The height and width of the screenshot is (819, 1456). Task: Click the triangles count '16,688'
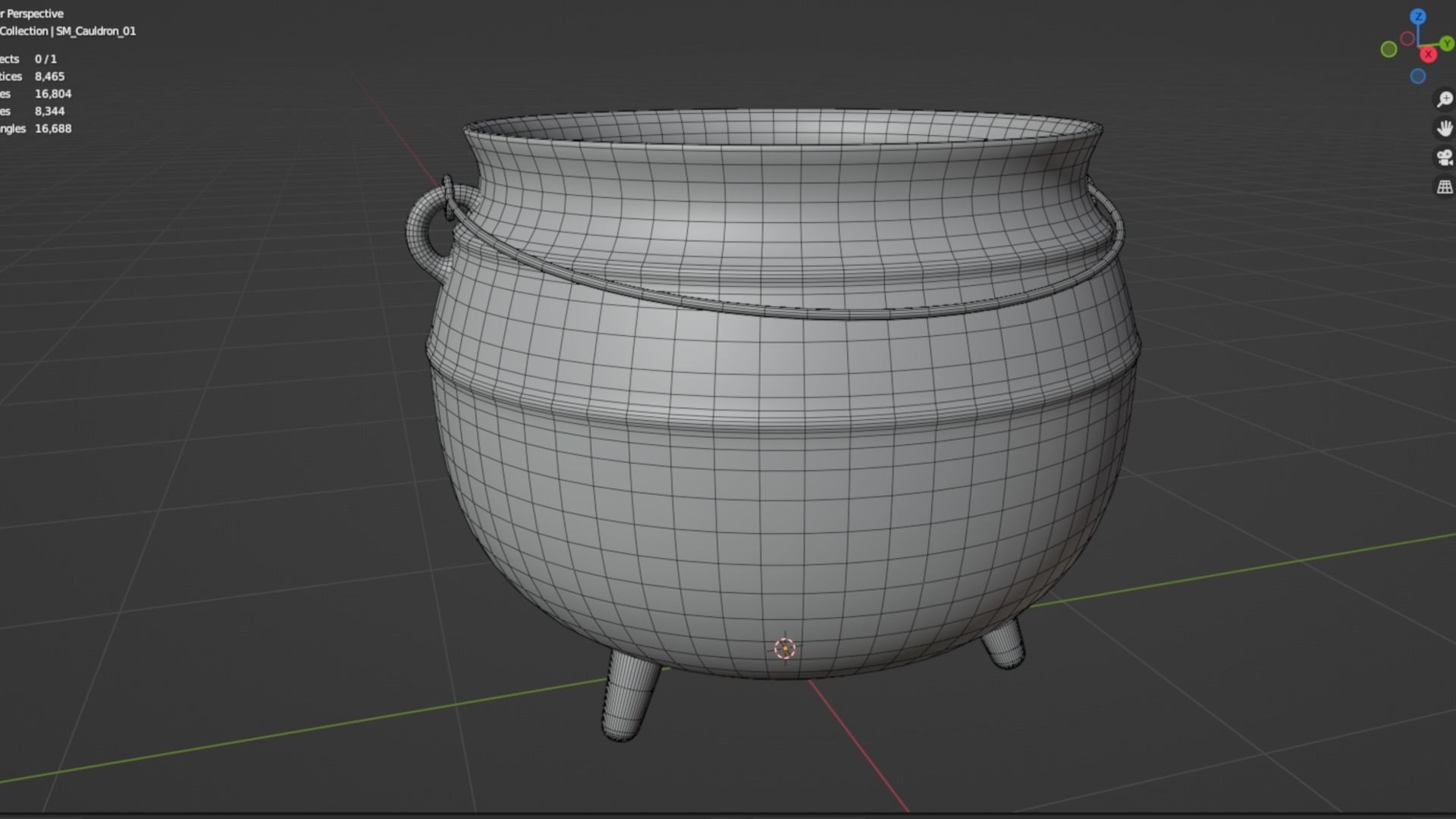pyautogui.click(x=53, y=129)
